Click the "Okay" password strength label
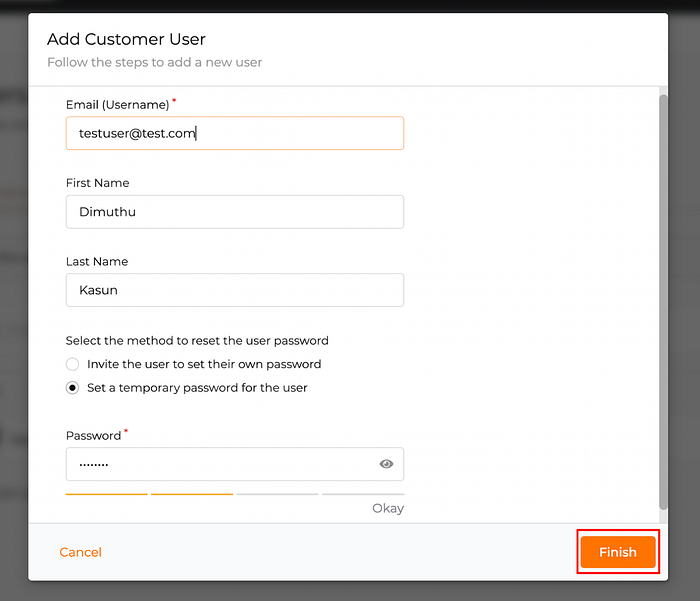700x601 pixels. 388,509
